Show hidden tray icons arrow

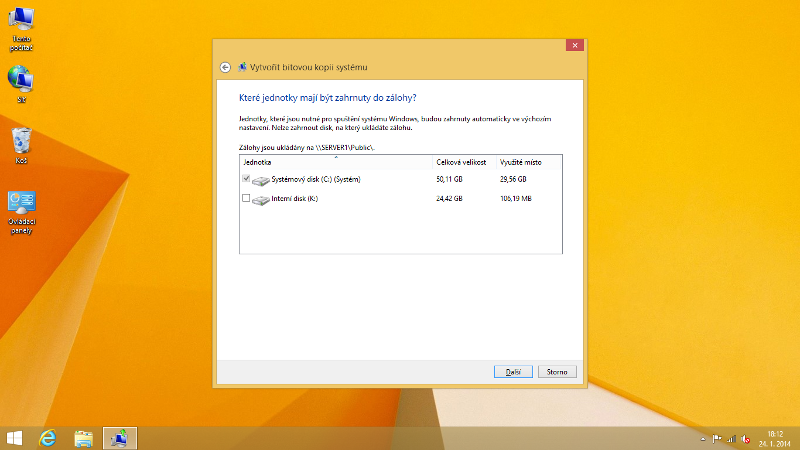tap(702, 438)
